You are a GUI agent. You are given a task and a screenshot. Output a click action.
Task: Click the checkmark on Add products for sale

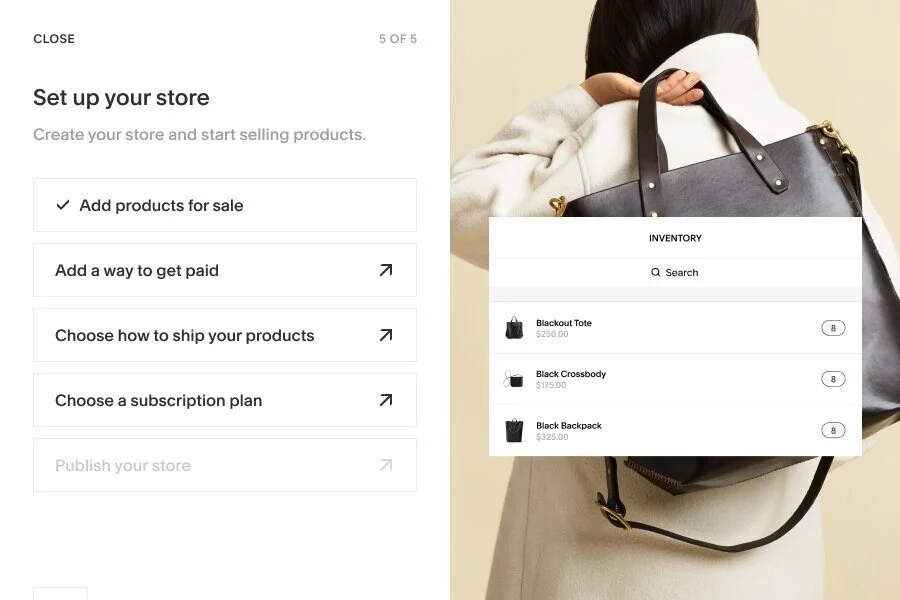(x=63, y=205)
